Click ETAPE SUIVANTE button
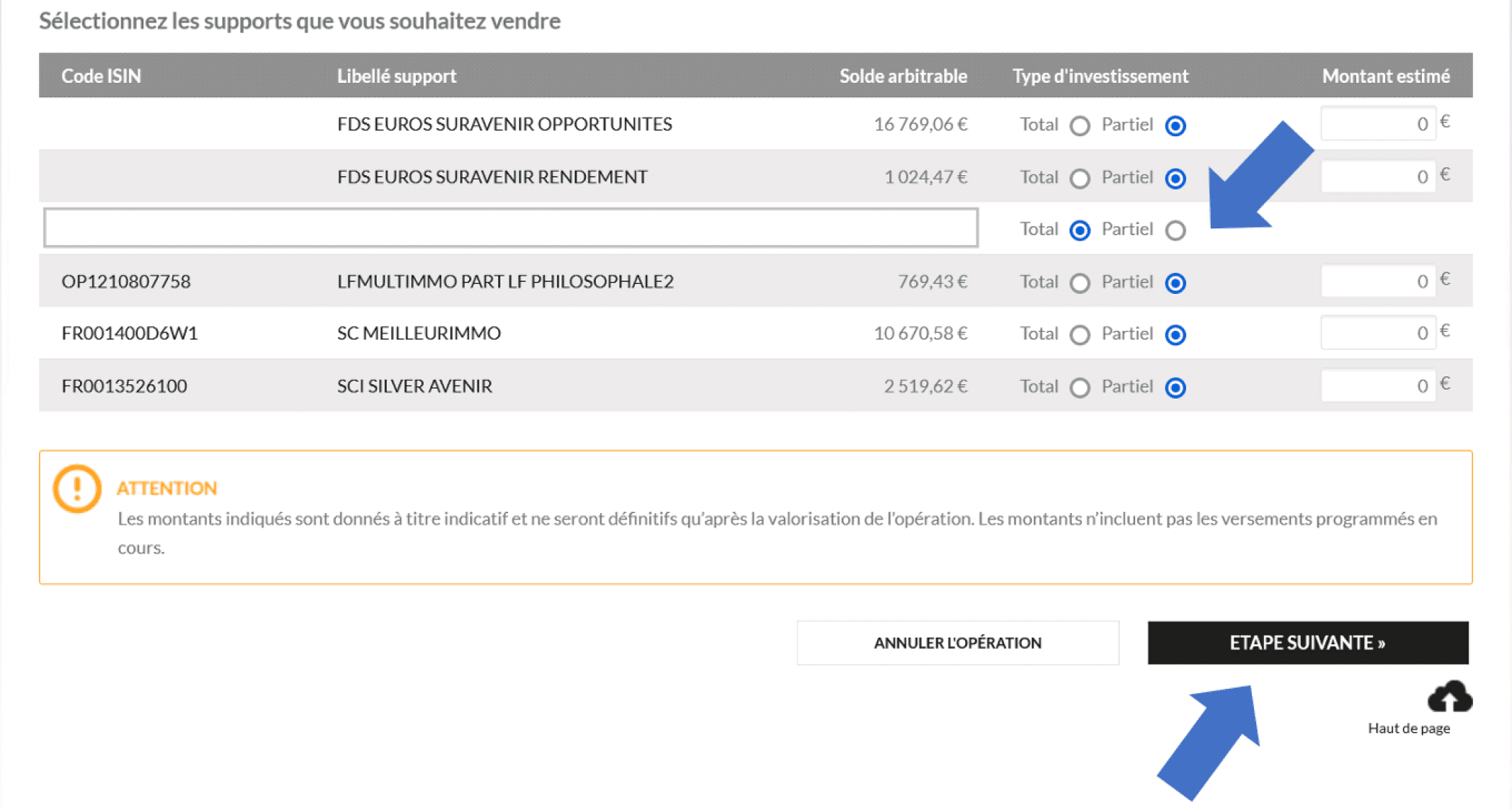The image size is (1512, 810). tap(1307, 642)
